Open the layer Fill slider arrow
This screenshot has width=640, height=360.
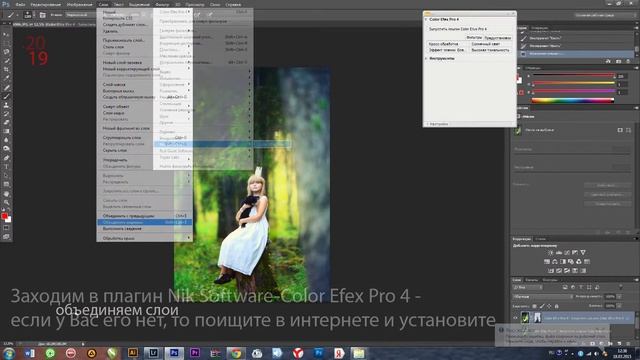(619, 306)
